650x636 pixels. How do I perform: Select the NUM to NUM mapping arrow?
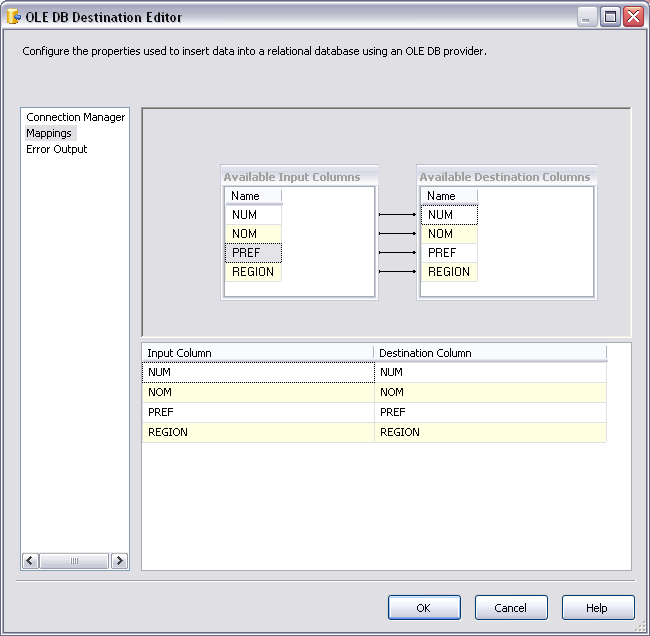(x=397, y=214)
